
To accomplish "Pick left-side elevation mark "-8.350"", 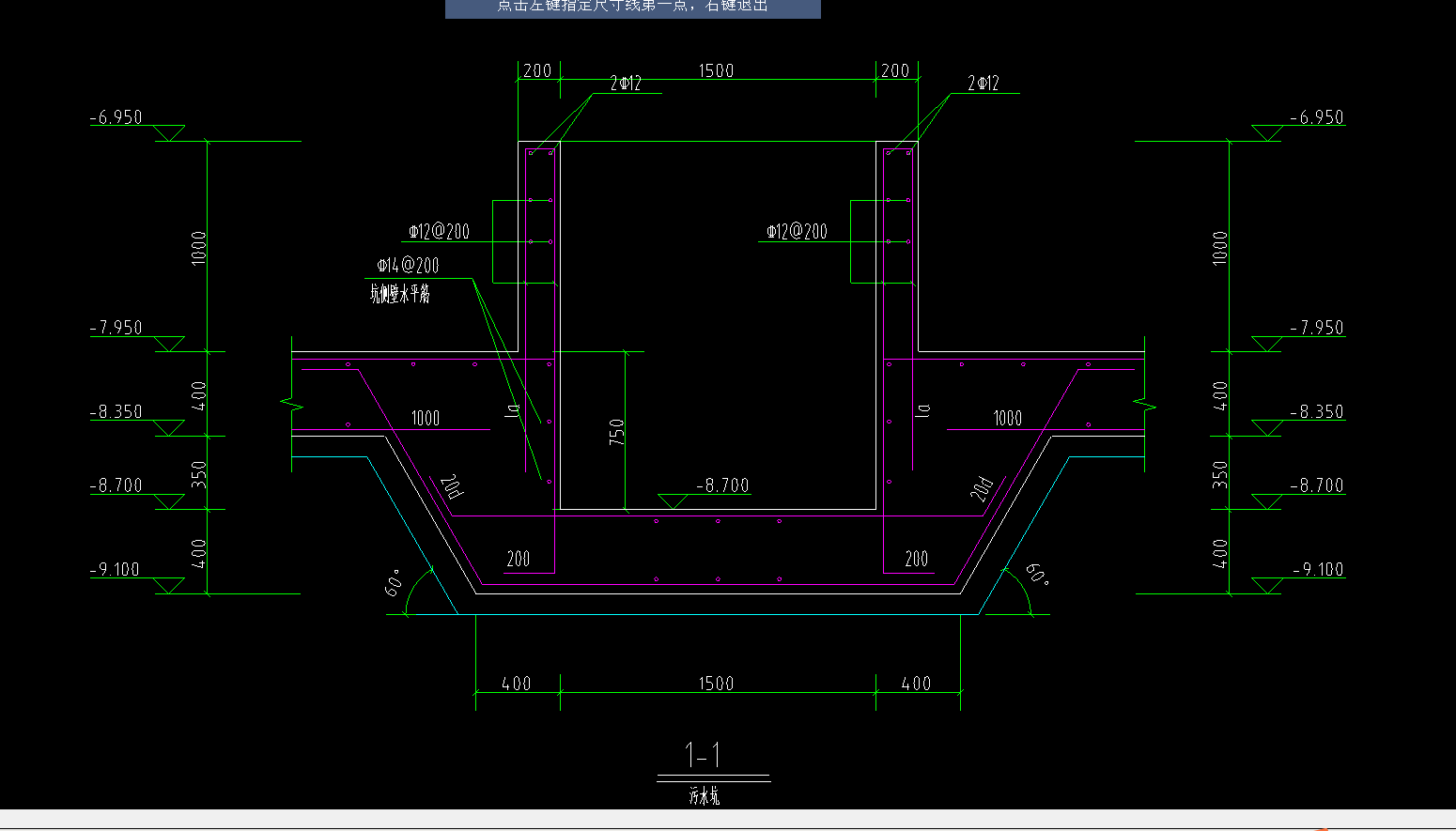I will [116, 411].
